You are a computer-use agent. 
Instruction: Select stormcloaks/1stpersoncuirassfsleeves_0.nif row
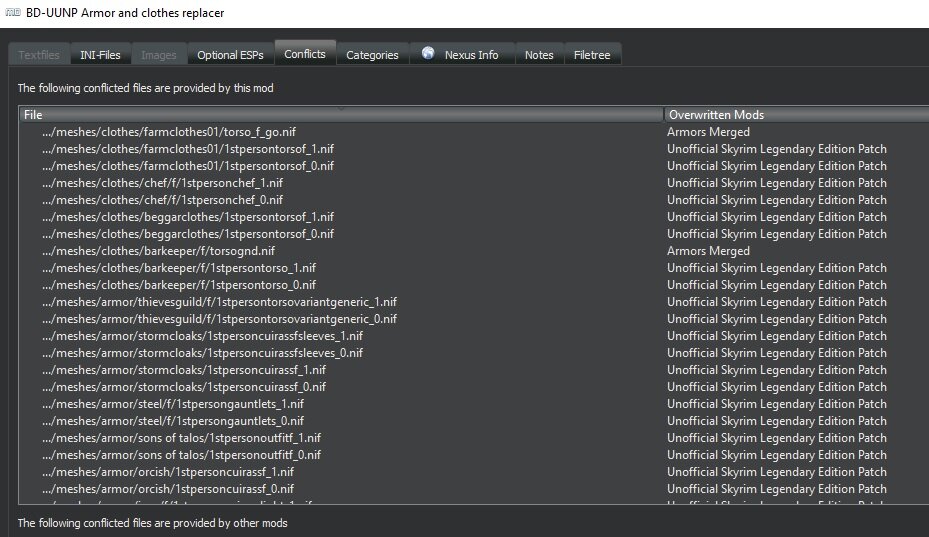click(x=473, y=353)
